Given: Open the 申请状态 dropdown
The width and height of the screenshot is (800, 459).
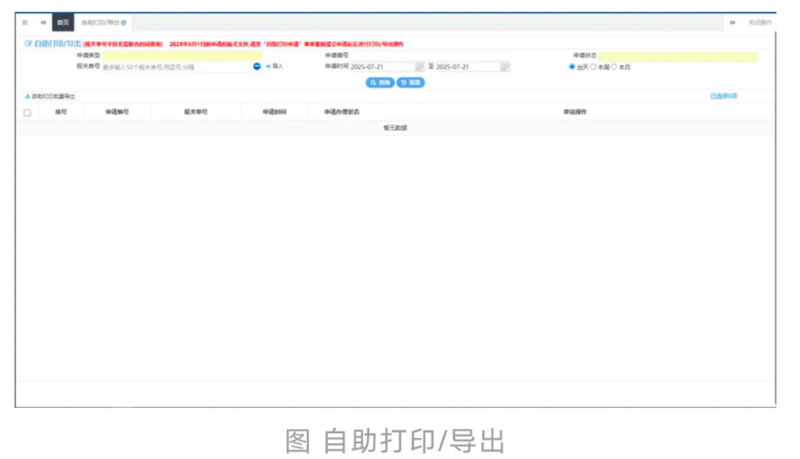Looking at the screenshot, I should coord(678,56).
